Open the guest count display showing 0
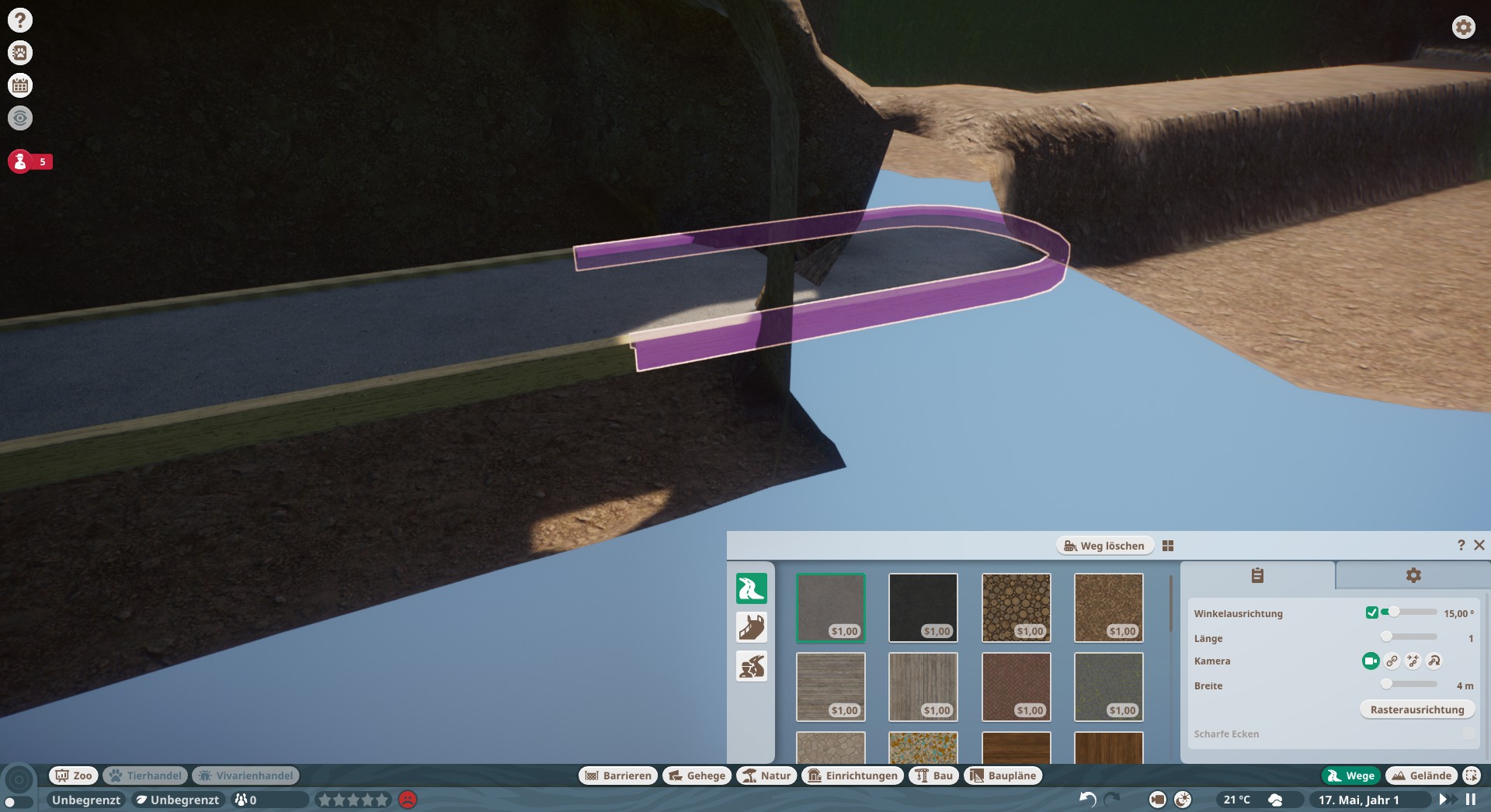 [x=269, y=800]
